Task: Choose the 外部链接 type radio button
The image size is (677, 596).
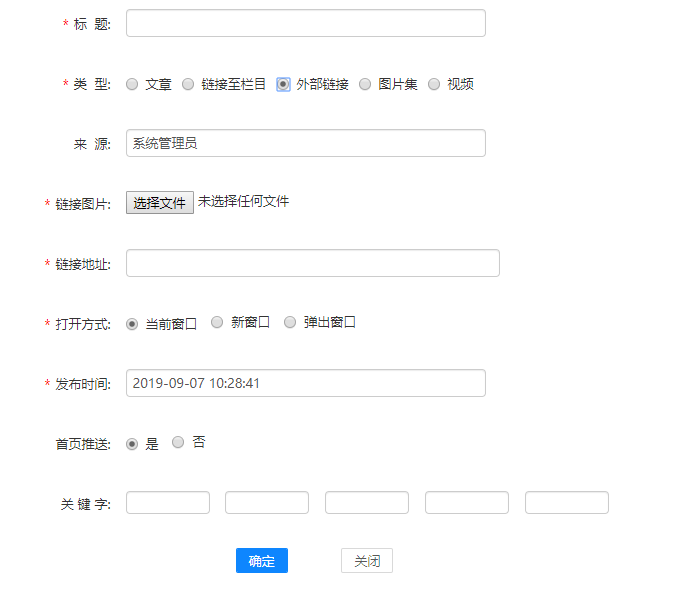Action: click(283, 85)
